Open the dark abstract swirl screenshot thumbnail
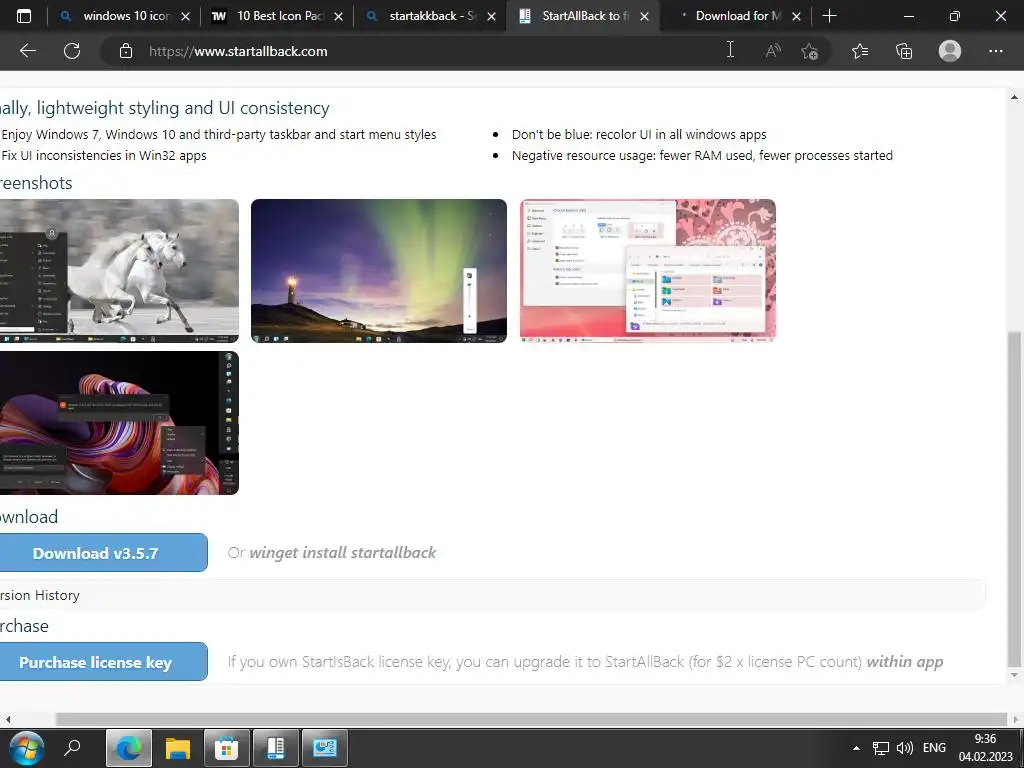This screenshot has width=1024, height=768. click(119, 423)
